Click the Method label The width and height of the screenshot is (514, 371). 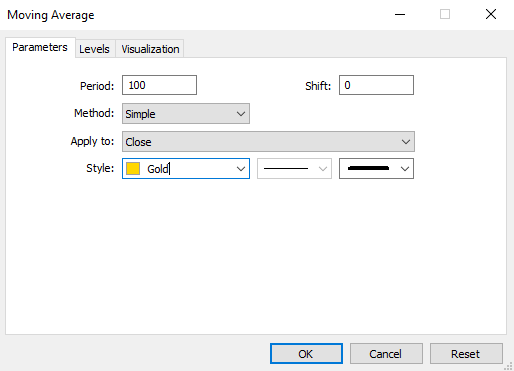[x=94, y=113]
